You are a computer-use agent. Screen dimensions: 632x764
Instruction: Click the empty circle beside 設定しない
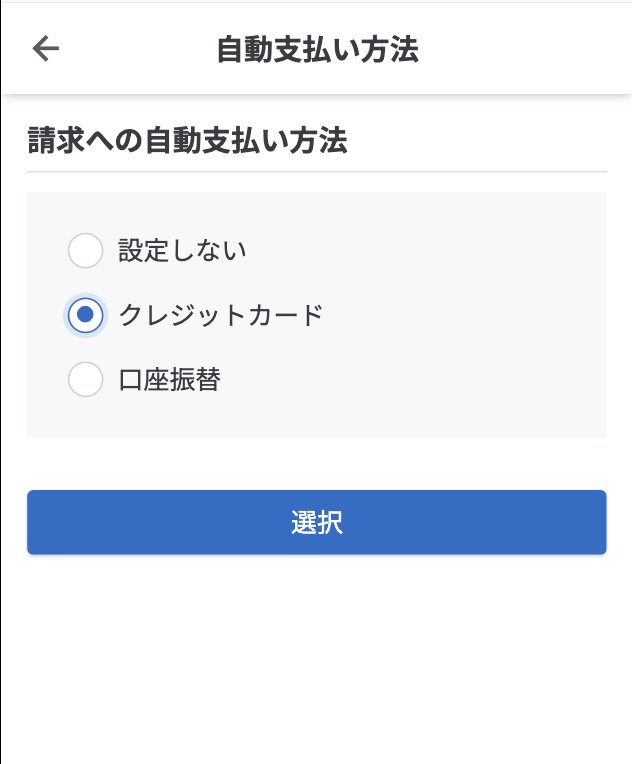click(85, 250)
